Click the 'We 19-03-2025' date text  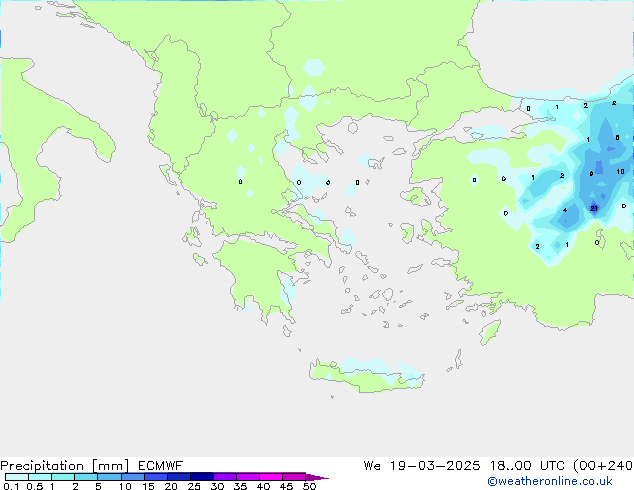tap(422, 466)
